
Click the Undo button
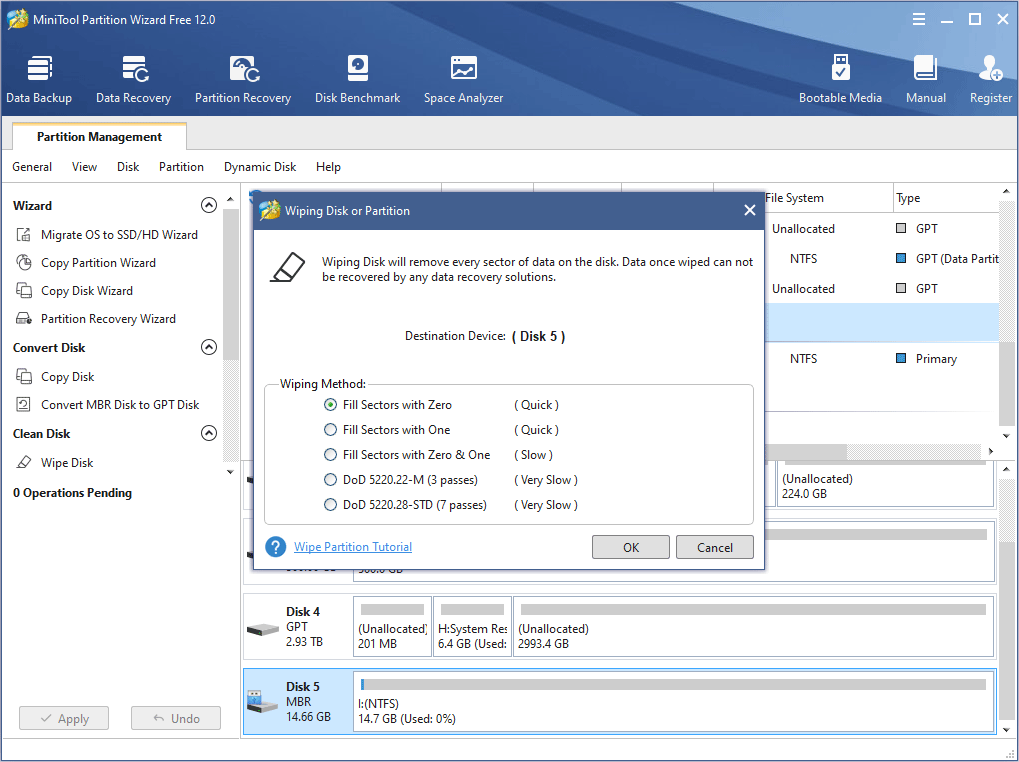(176, 718)
